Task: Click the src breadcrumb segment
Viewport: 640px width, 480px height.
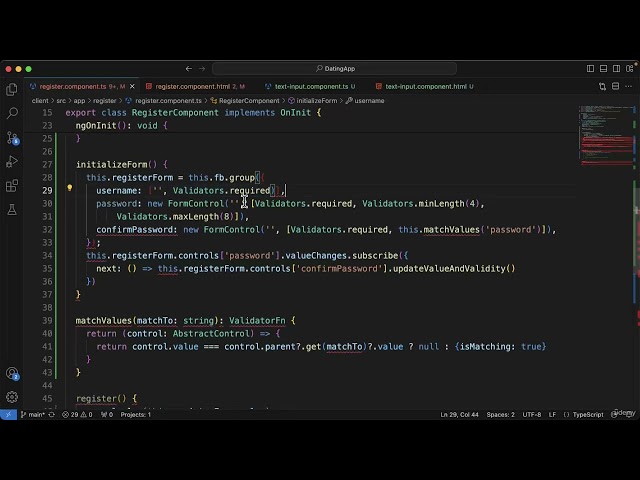Action: click(61, 100)
